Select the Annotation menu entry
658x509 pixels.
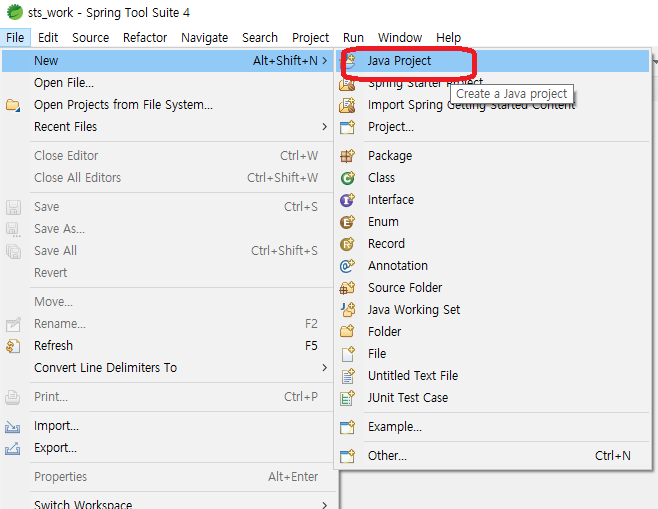[492, 266]
